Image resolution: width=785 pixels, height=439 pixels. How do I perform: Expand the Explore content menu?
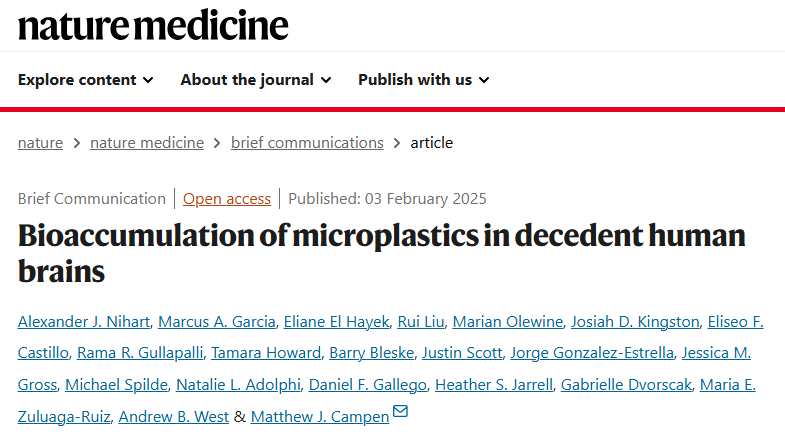point(86,80)
